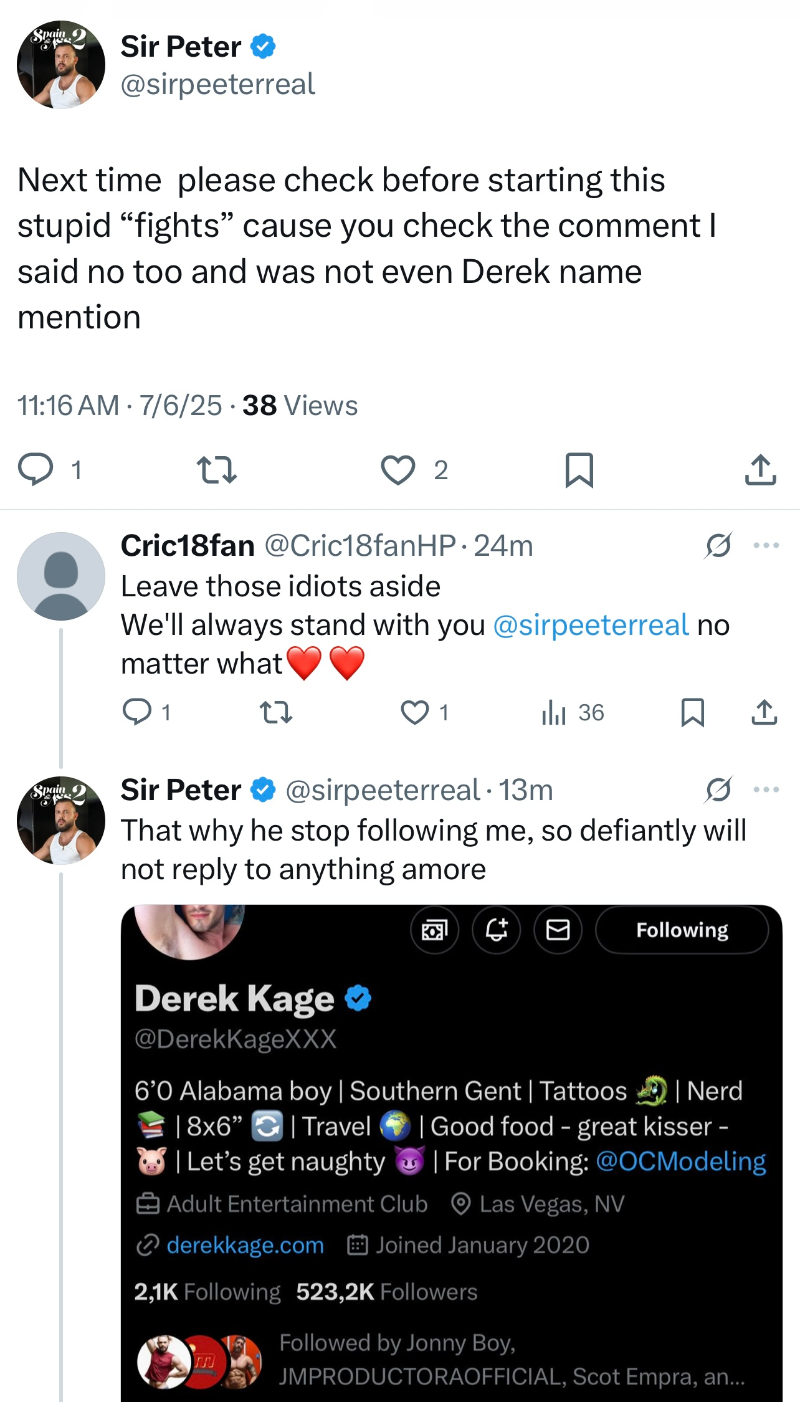Open the @sirpeeterreal mention link
800x1402 pixels.
coord(591,625)
